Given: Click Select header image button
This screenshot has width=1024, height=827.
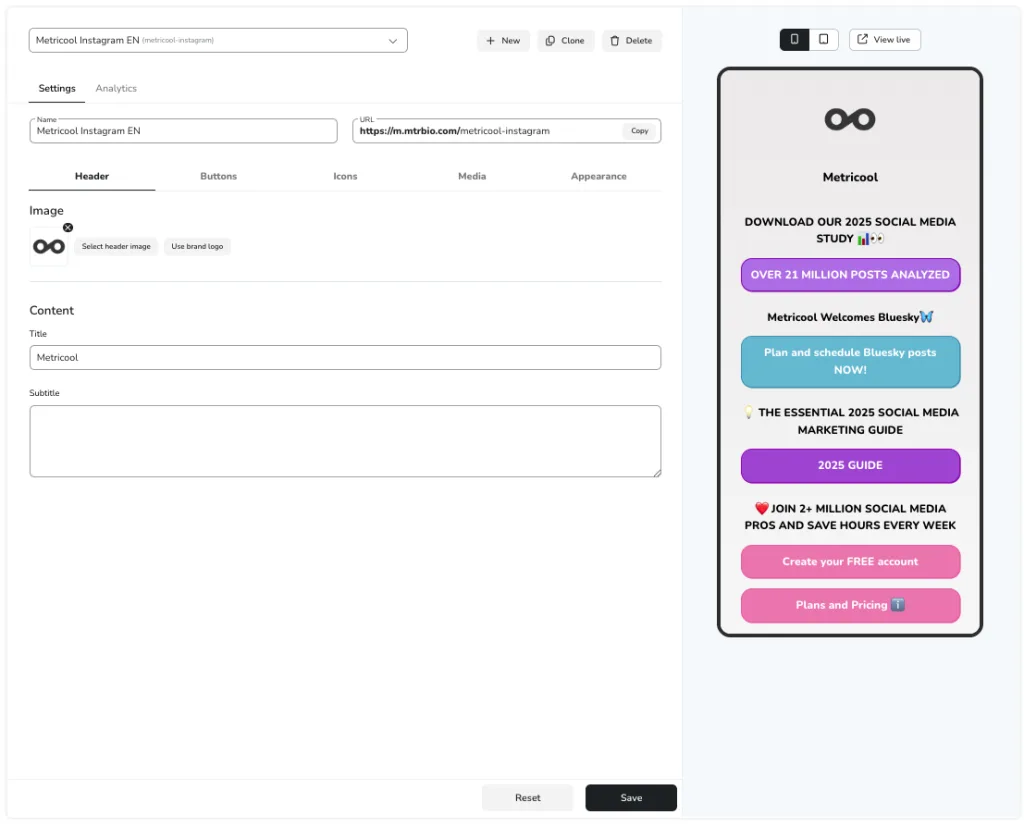Looking at the screenshot, I should [116, 246].
